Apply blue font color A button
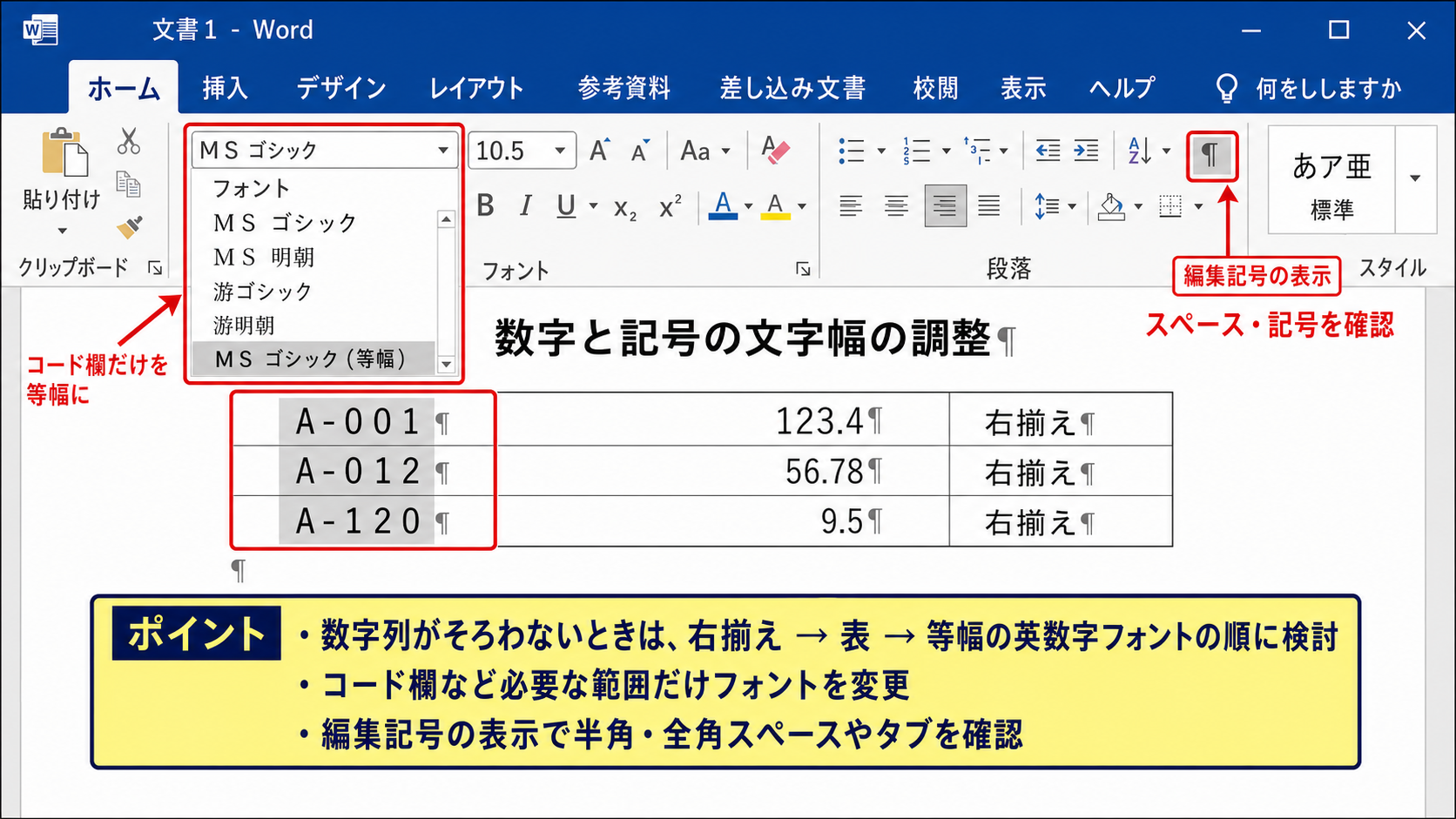The width and height of the screenshot is (1456, 819). click(x=723, y=206)
